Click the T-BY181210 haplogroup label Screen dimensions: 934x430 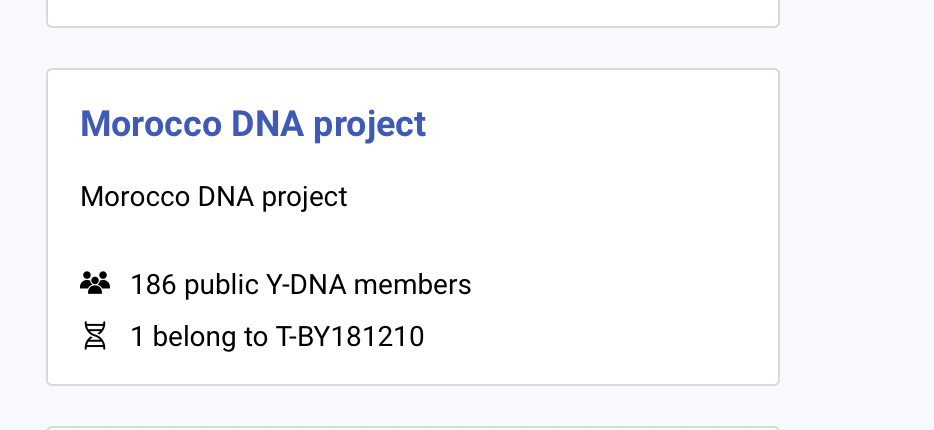(x=349, y=337)
